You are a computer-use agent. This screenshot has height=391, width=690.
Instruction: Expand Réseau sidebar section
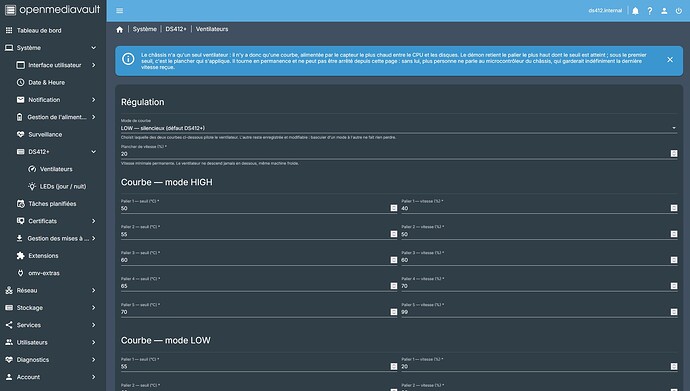(53, 290)
